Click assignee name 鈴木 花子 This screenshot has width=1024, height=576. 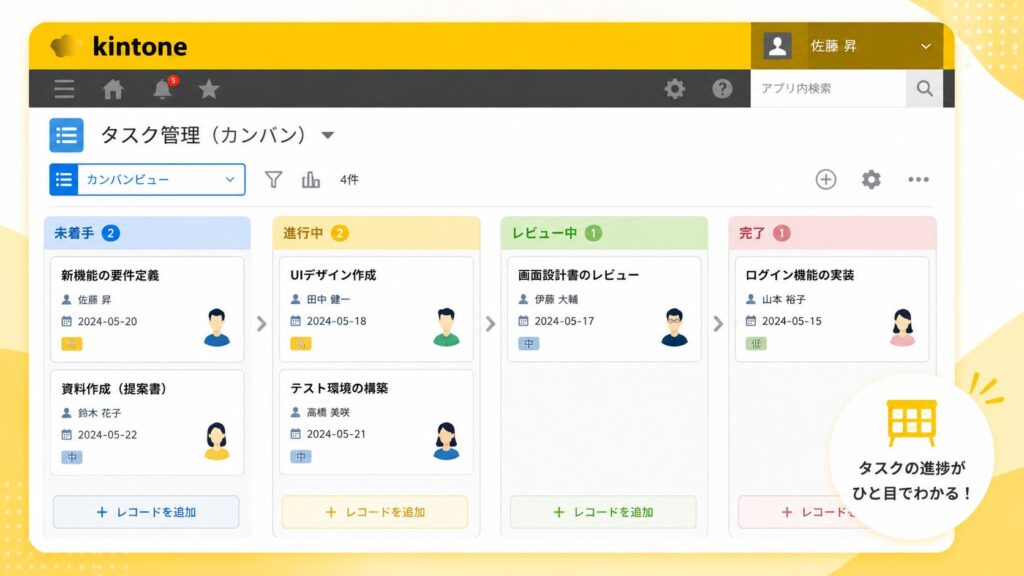(100, 413)
